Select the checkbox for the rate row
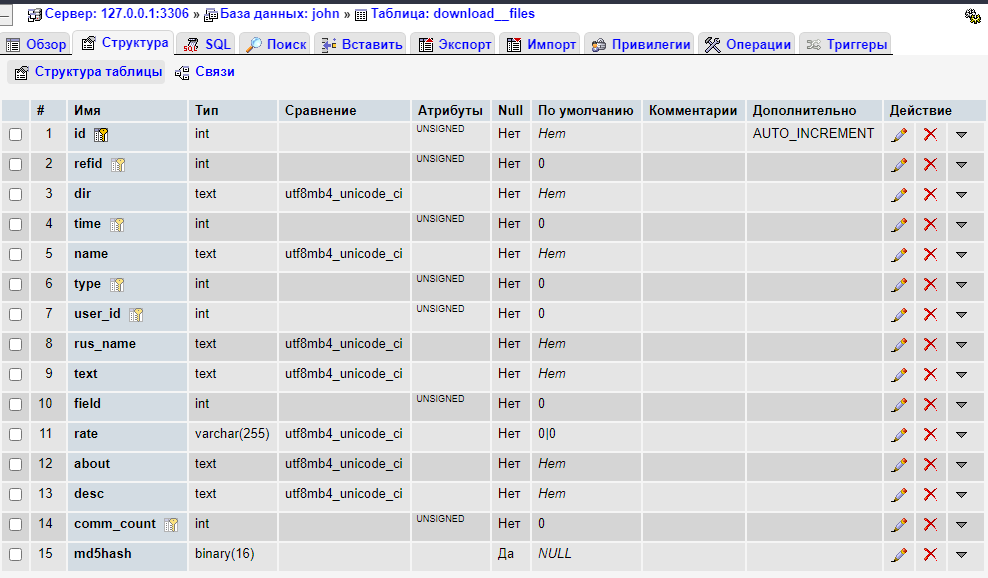 point(16,434)
